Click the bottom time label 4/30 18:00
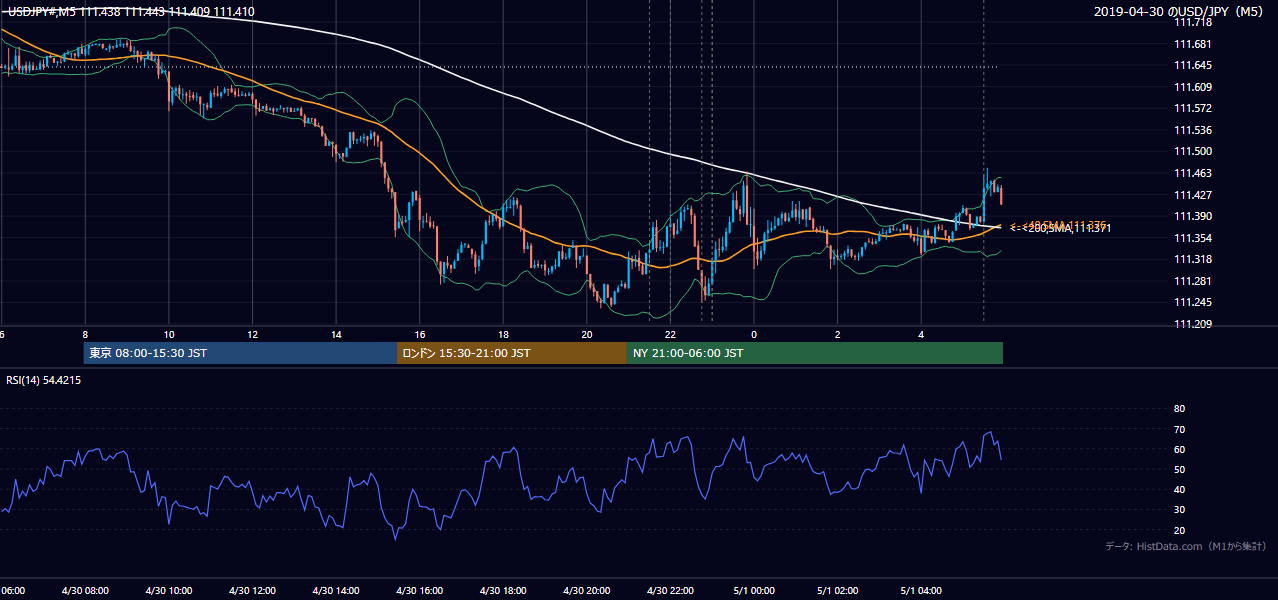Image resolution: width=1278 pixels, height=600 pixels. click(x=503, y=591)
